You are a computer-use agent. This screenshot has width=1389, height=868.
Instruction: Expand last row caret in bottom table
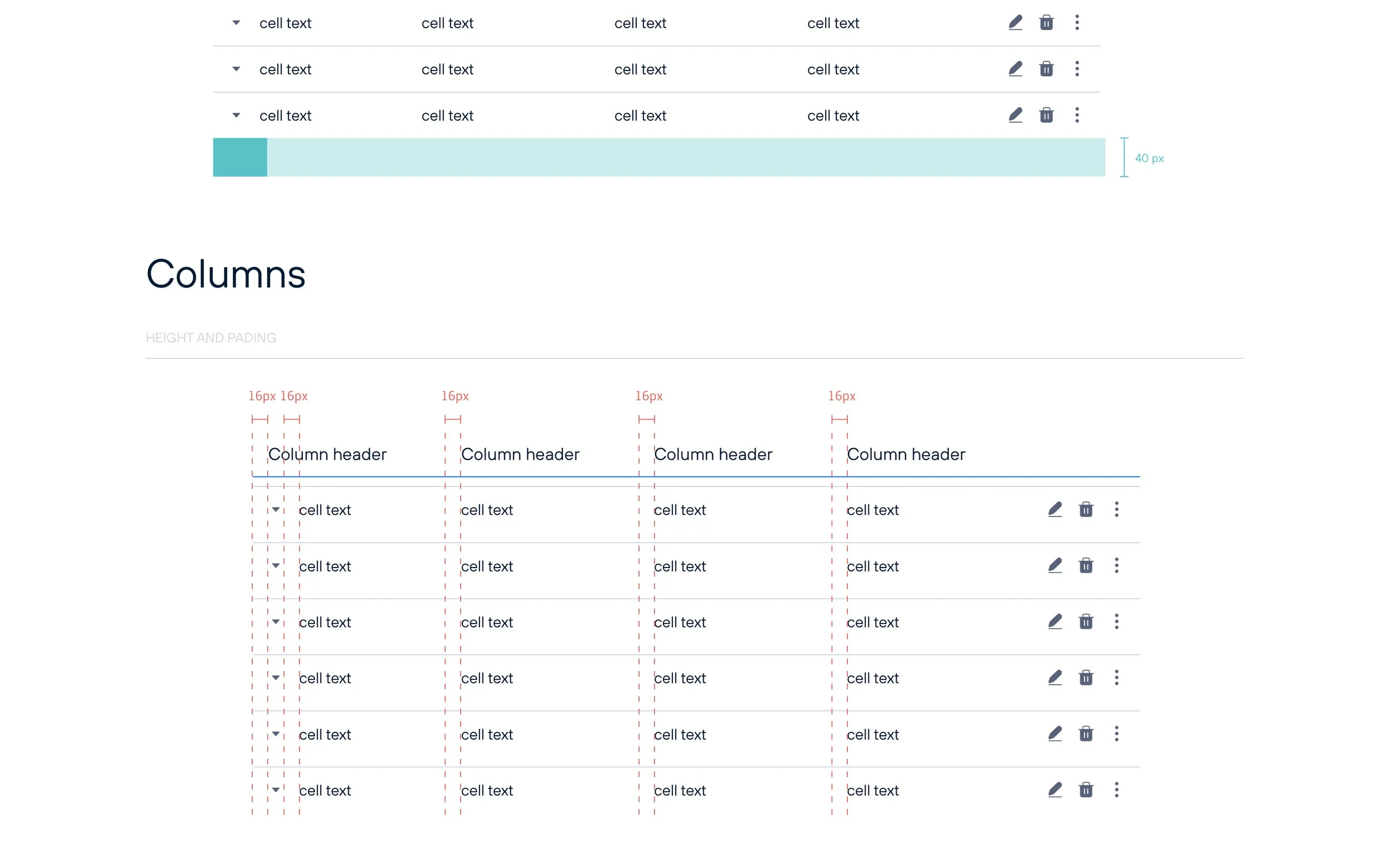276,790
